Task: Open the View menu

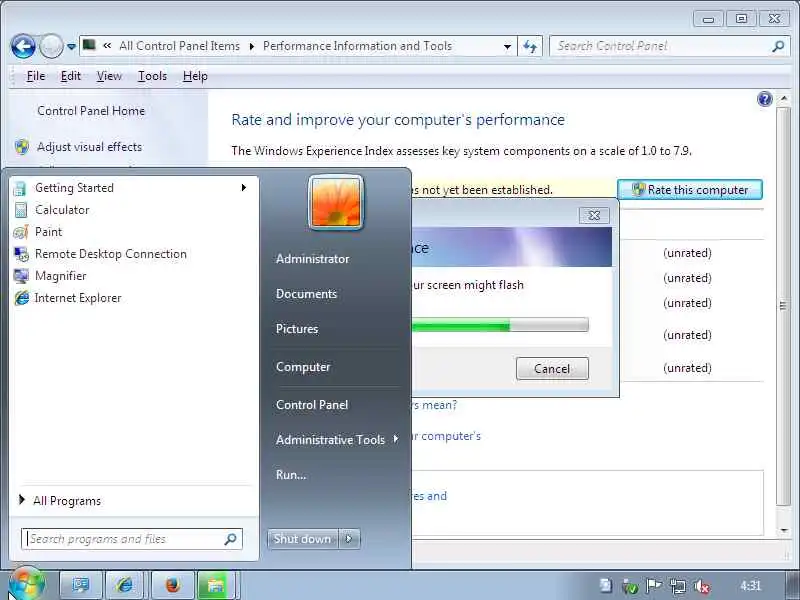Action: point(109,76)
